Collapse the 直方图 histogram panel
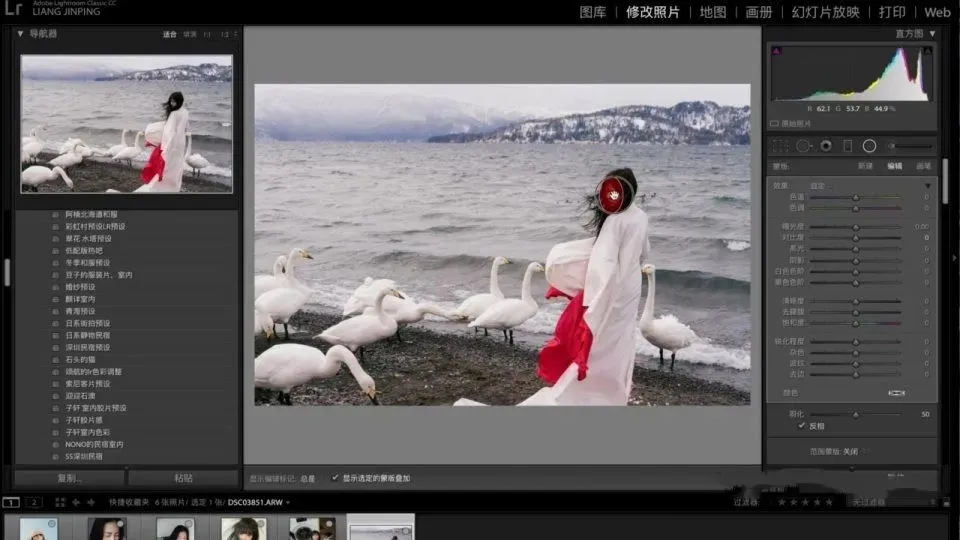Screen dimensions: 960x540 point(932,33)
